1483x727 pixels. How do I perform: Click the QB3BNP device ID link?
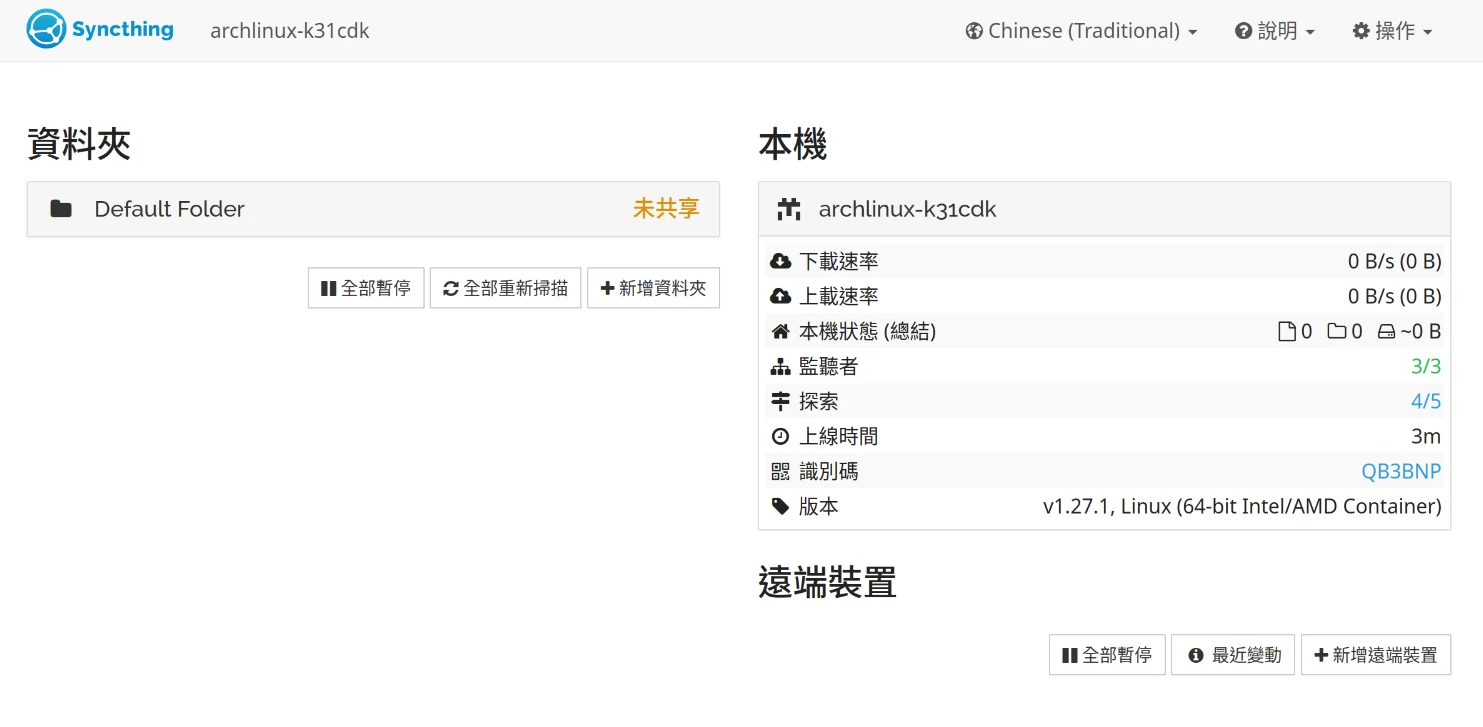(1401, 472)
